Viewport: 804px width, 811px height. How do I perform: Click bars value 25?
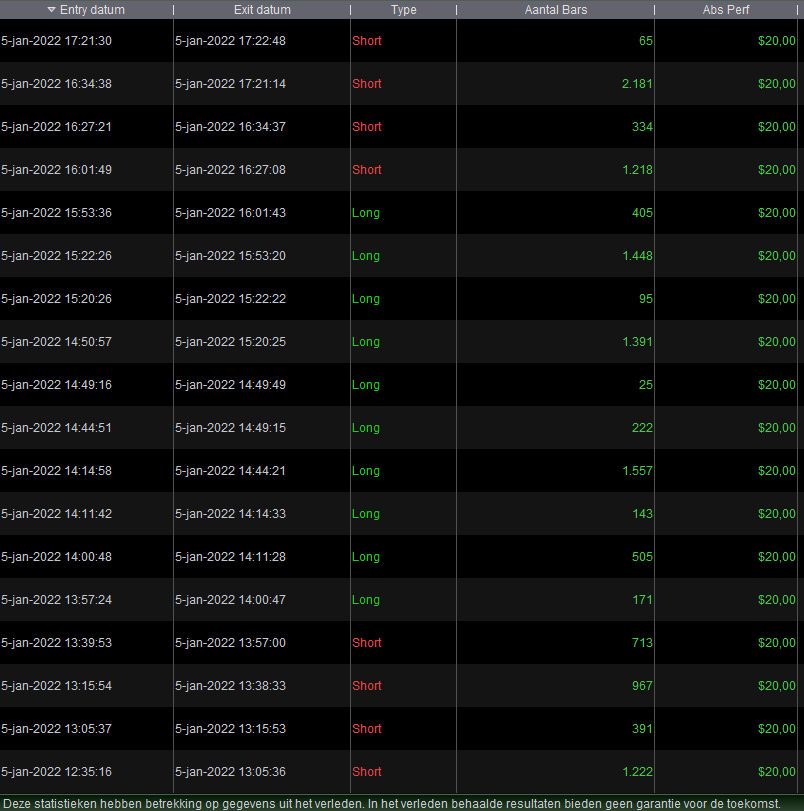[x=646, y=384]
